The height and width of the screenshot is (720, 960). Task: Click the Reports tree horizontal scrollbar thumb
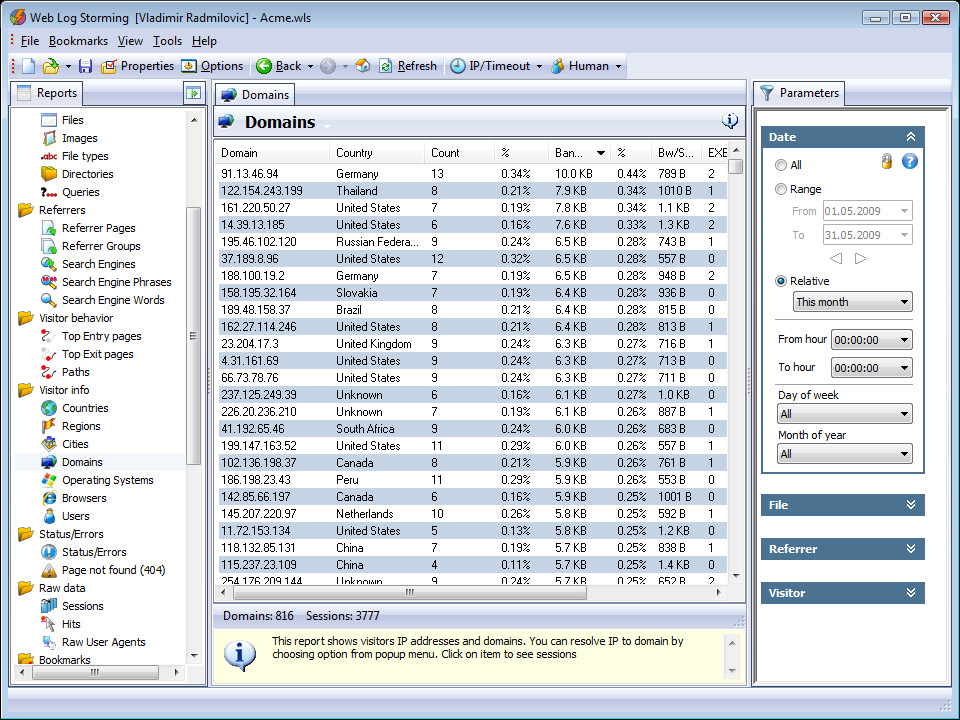(x=95, y=672)
